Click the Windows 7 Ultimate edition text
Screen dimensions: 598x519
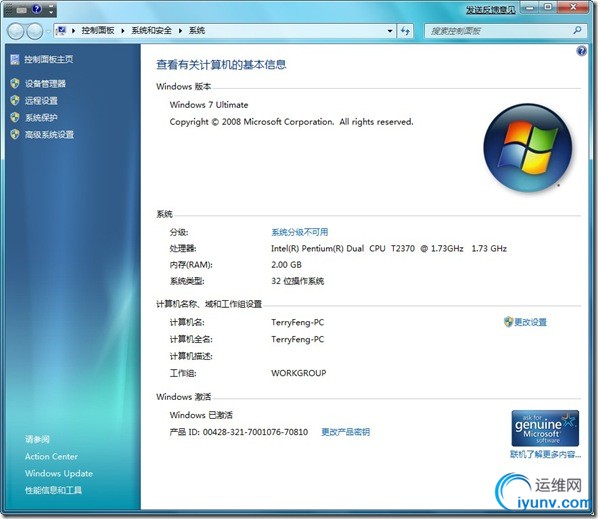tap(209, 105)
